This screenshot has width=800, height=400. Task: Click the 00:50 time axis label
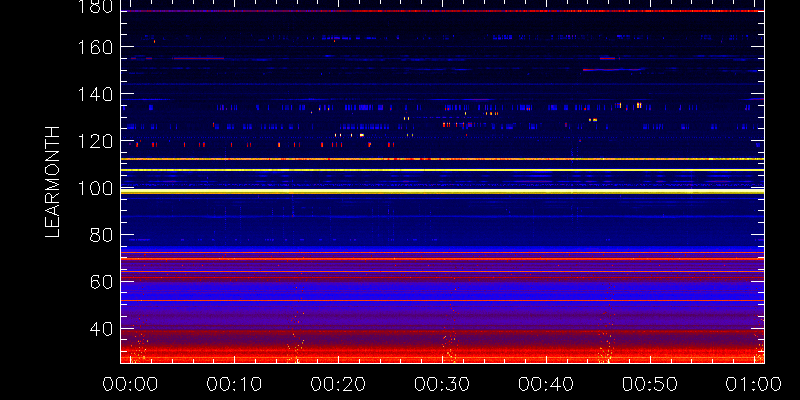651,384
